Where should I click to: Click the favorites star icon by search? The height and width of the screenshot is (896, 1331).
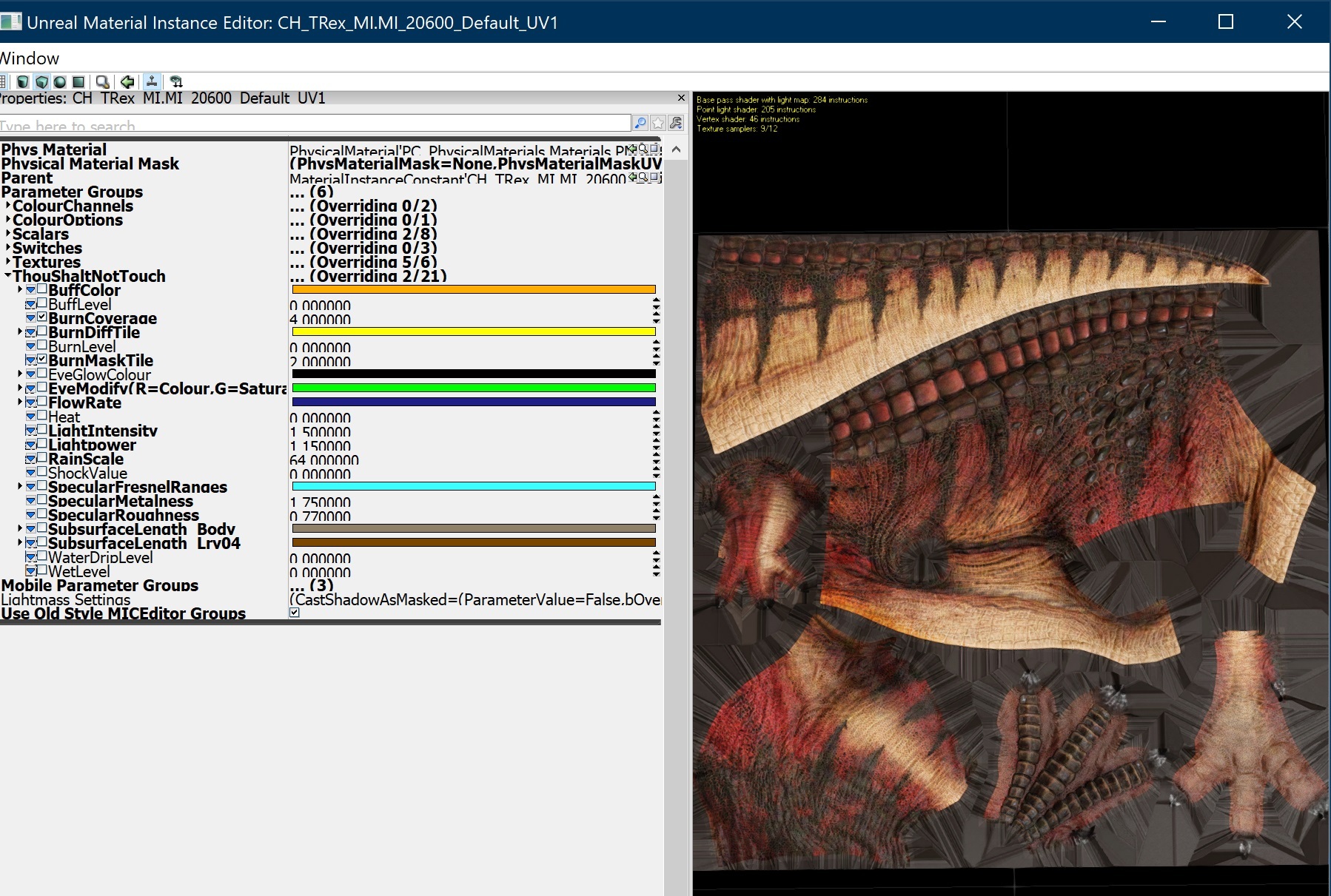click(x=658, y=123)
